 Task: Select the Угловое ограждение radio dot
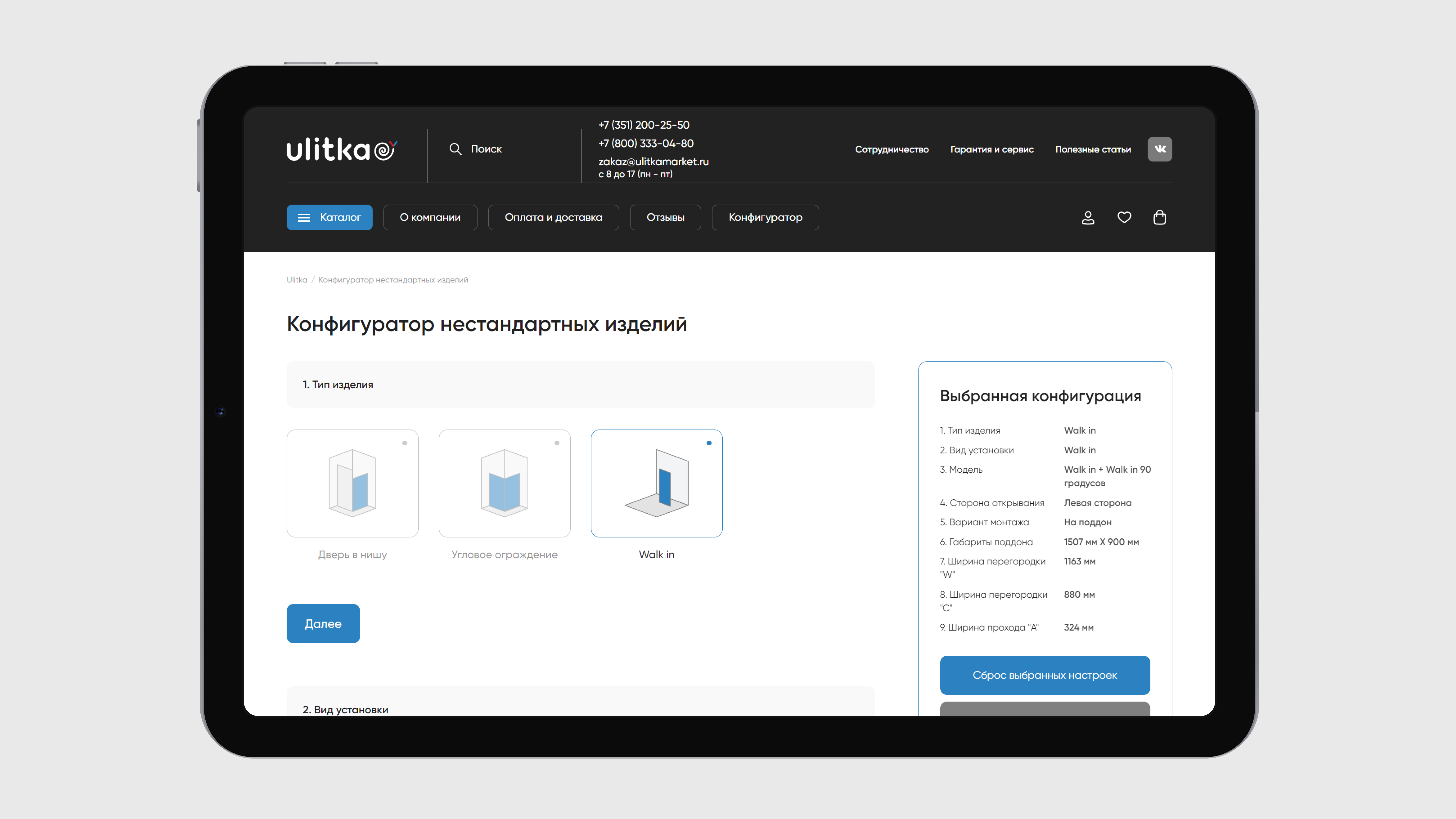coord(557,443)
